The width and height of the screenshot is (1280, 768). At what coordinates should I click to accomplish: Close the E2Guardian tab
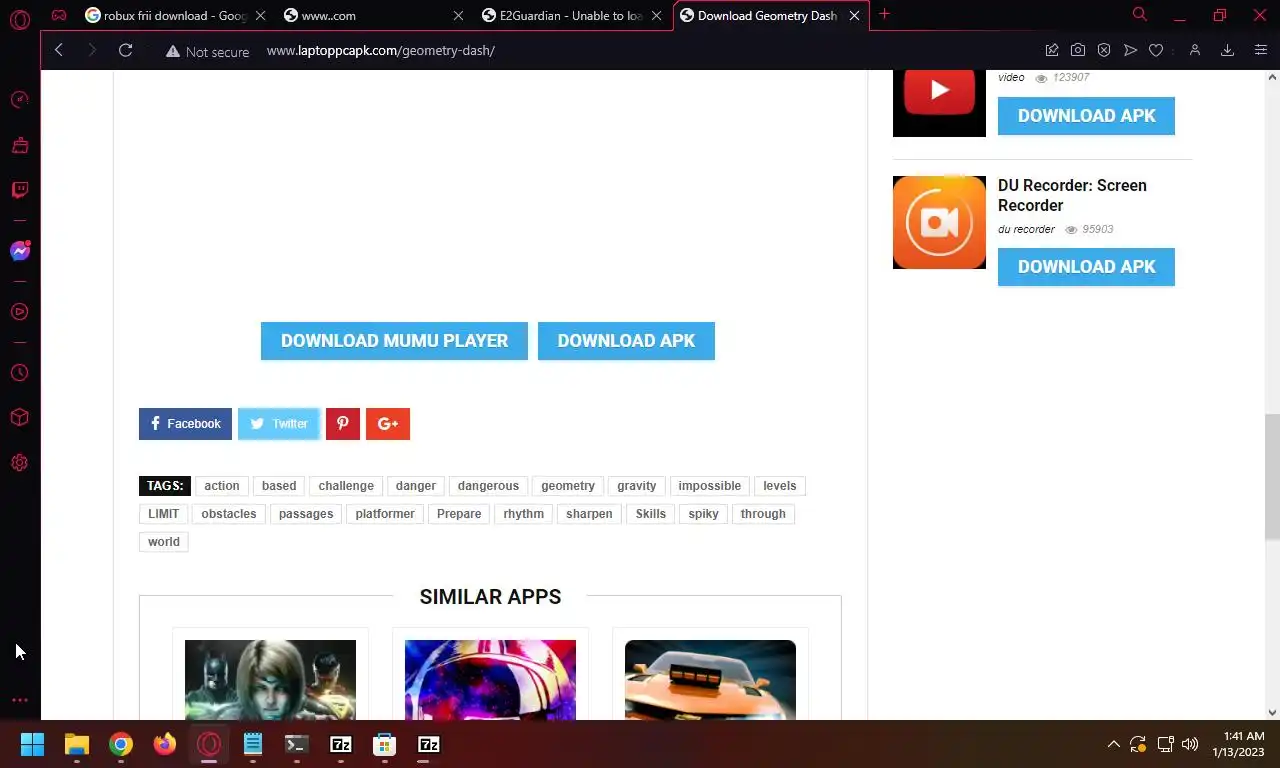coord(657,16)
